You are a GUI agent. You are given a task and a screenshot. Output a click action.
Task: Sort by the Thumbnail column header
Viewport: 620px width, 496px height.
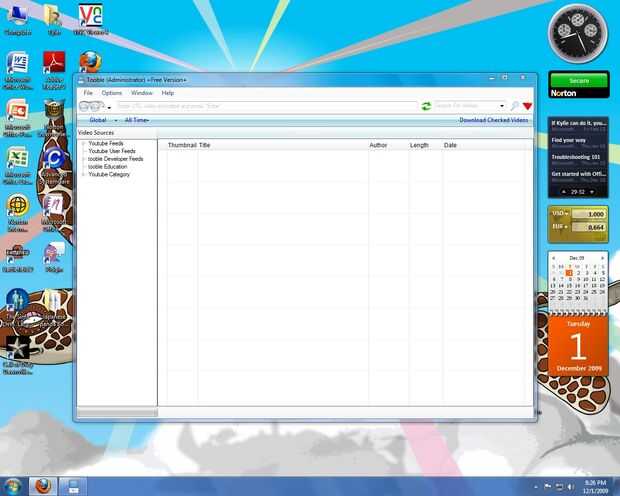(x=182, y=145)
